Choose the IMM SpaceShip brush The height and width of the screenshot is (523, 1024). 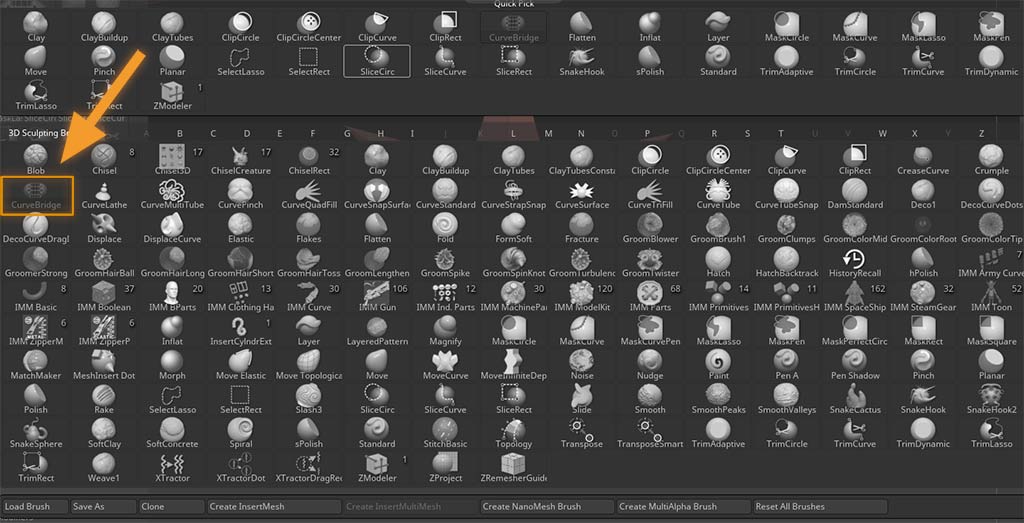coord(854,296)
